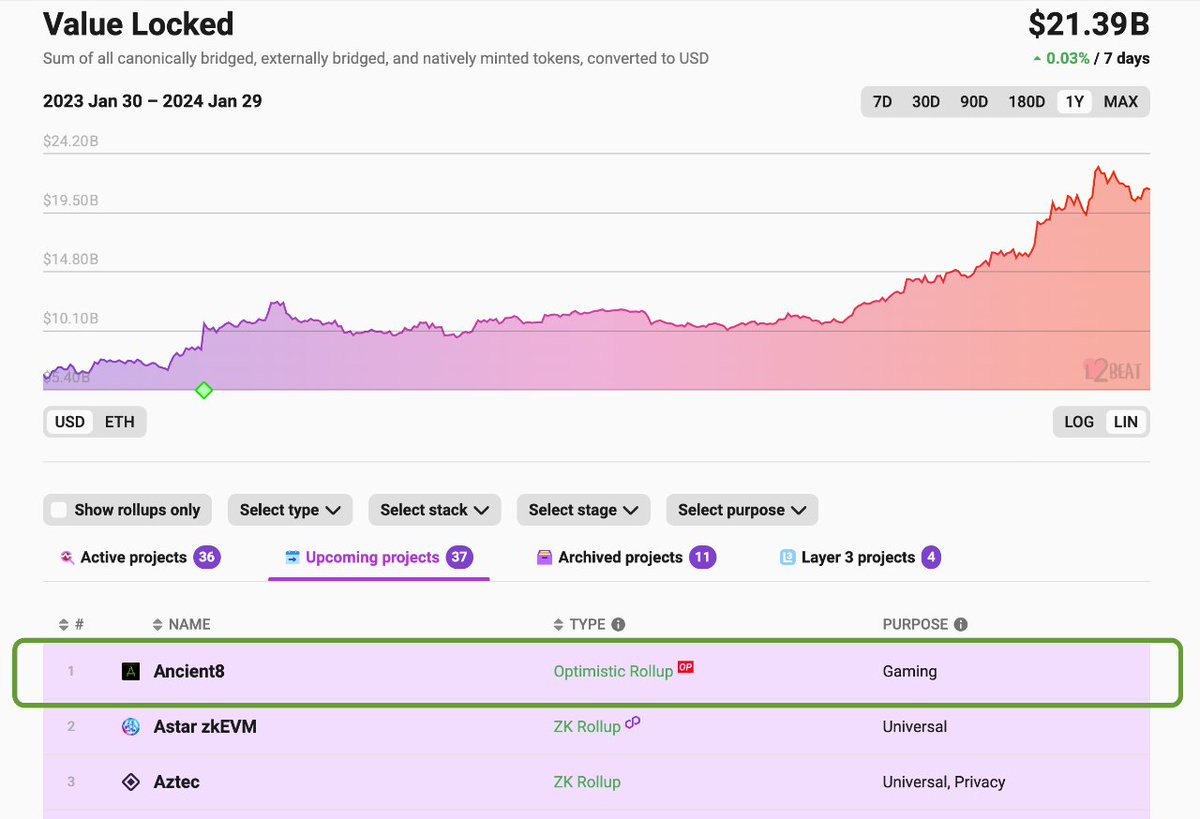Click the Astar zkEVM logo icon
Viewport: 1200px width, 819px height.
coord(130,727)
